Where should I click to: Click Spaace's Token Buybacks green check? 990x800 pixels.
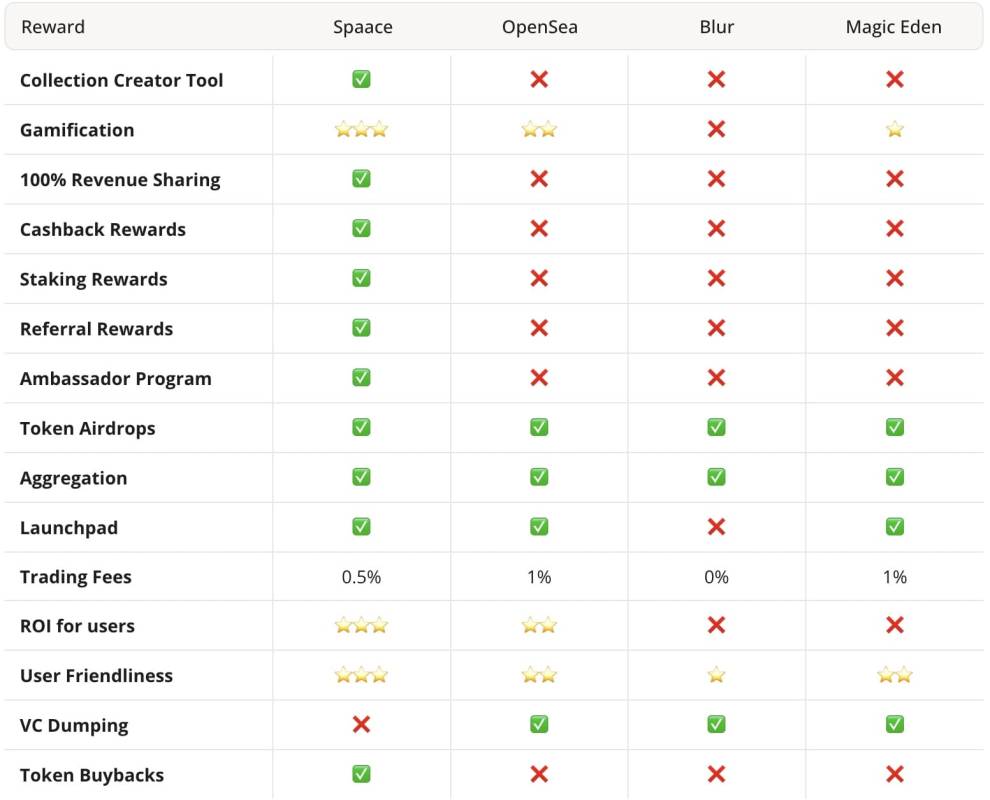pyautogui.click(x=362, y=775)
